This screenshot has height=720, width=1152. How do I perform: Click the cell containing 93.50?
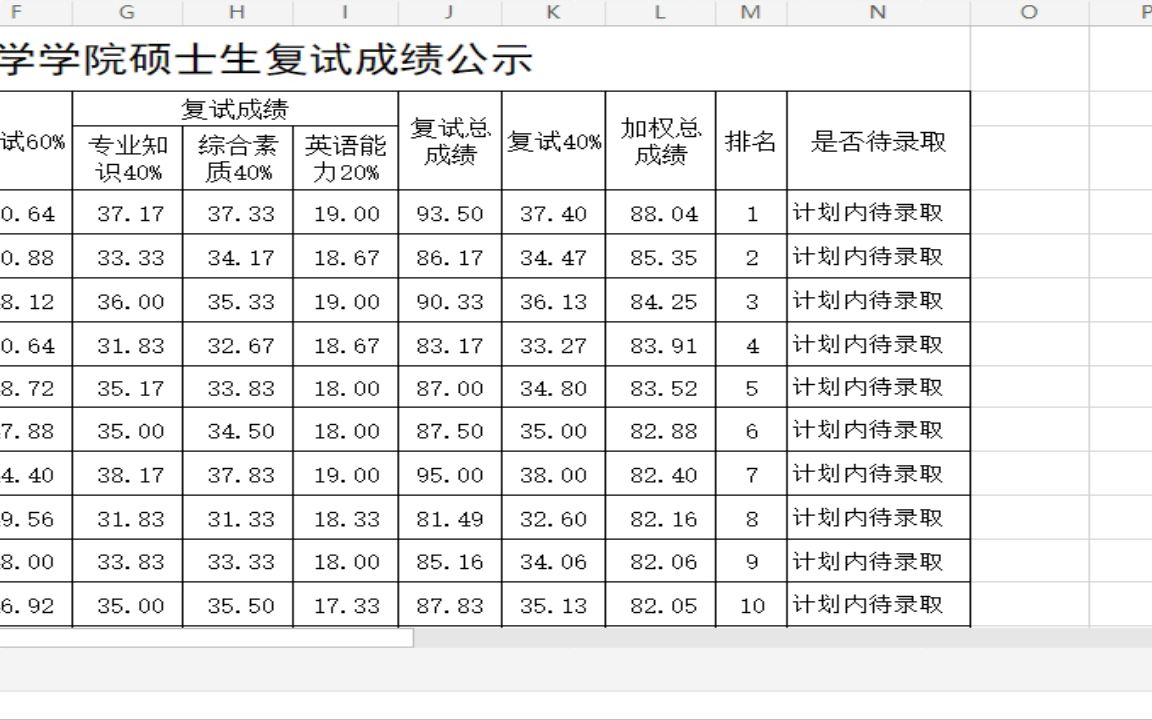[x=447, y=213]
